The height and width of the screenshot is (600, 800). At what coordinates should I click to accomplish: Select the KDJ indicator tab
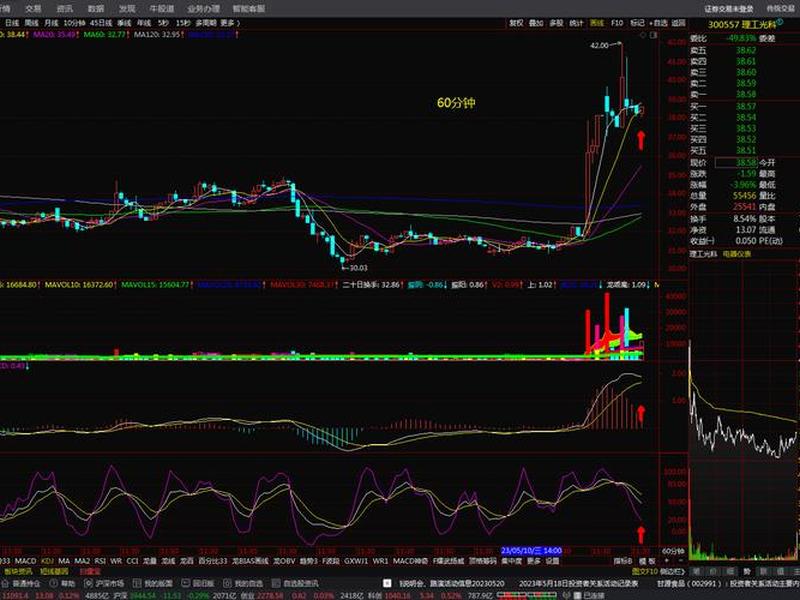47,561
